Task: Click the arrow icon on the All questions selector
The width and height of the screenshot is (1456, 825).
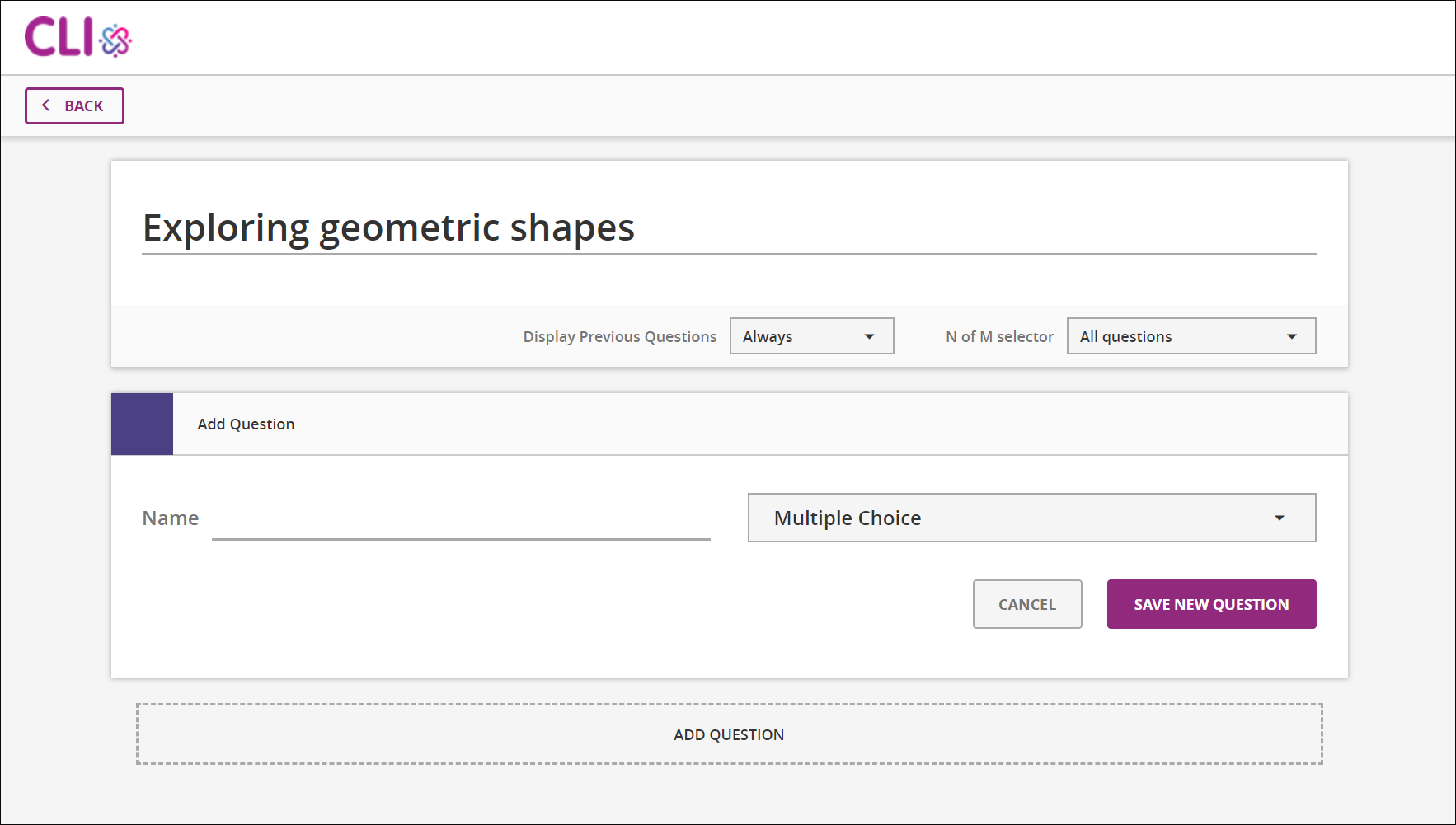Action: tap(1292, 335)
